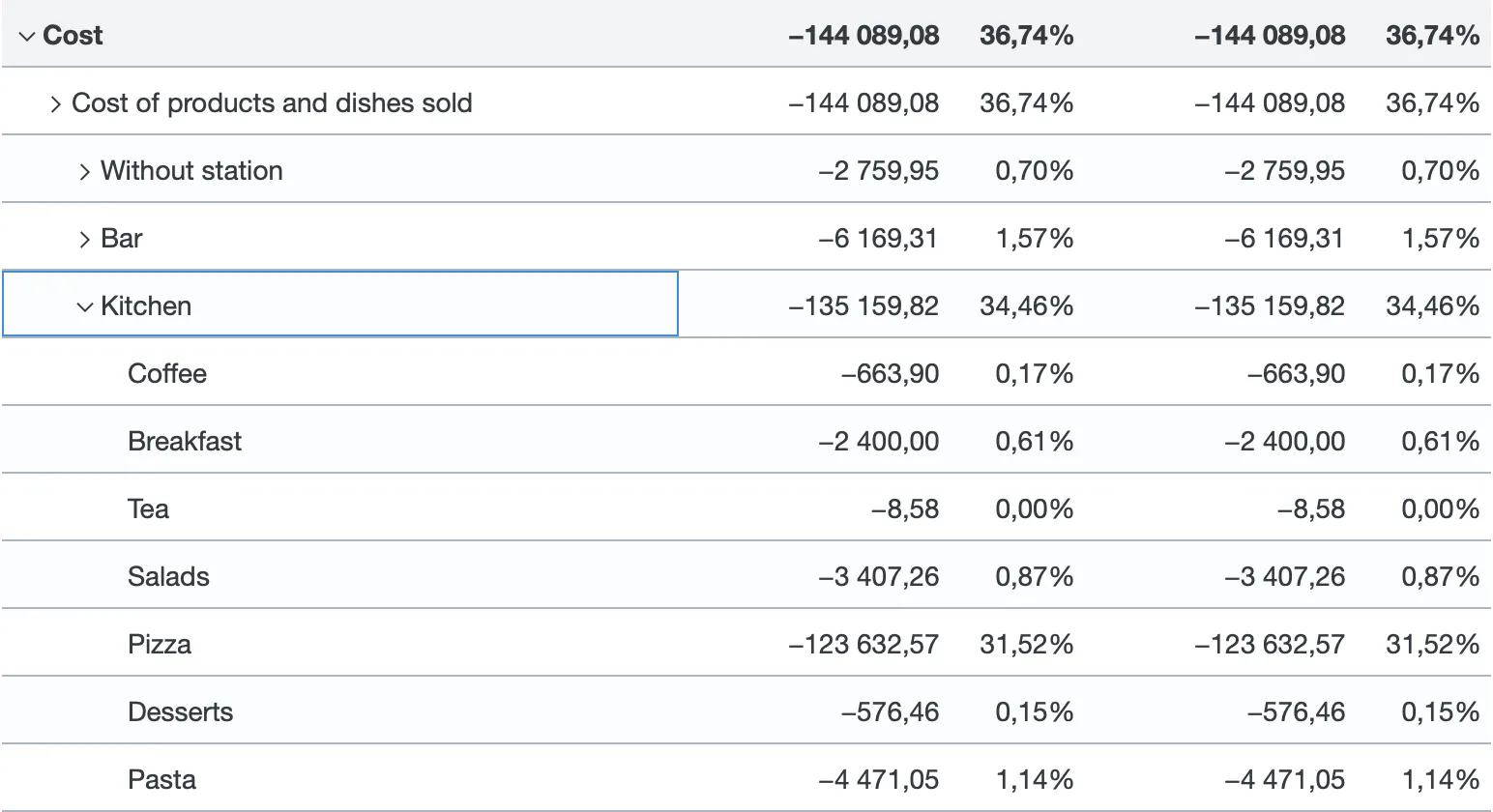Click the Tea row label
Screen dimensions: 1493x812
coord(148,509)
